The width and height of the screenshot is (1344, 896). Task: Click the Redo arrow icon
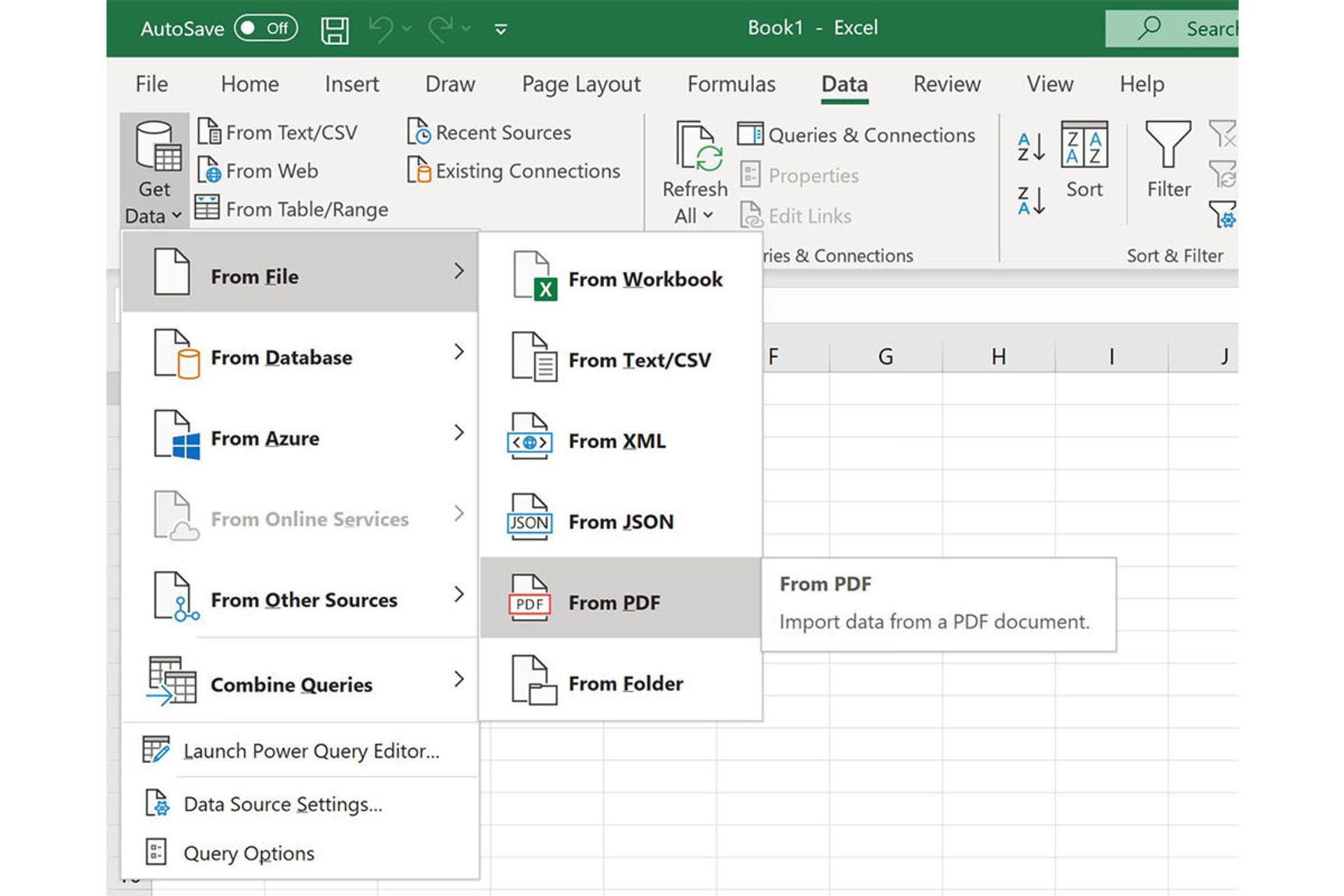pyautogui.click(x=440, y=29)
